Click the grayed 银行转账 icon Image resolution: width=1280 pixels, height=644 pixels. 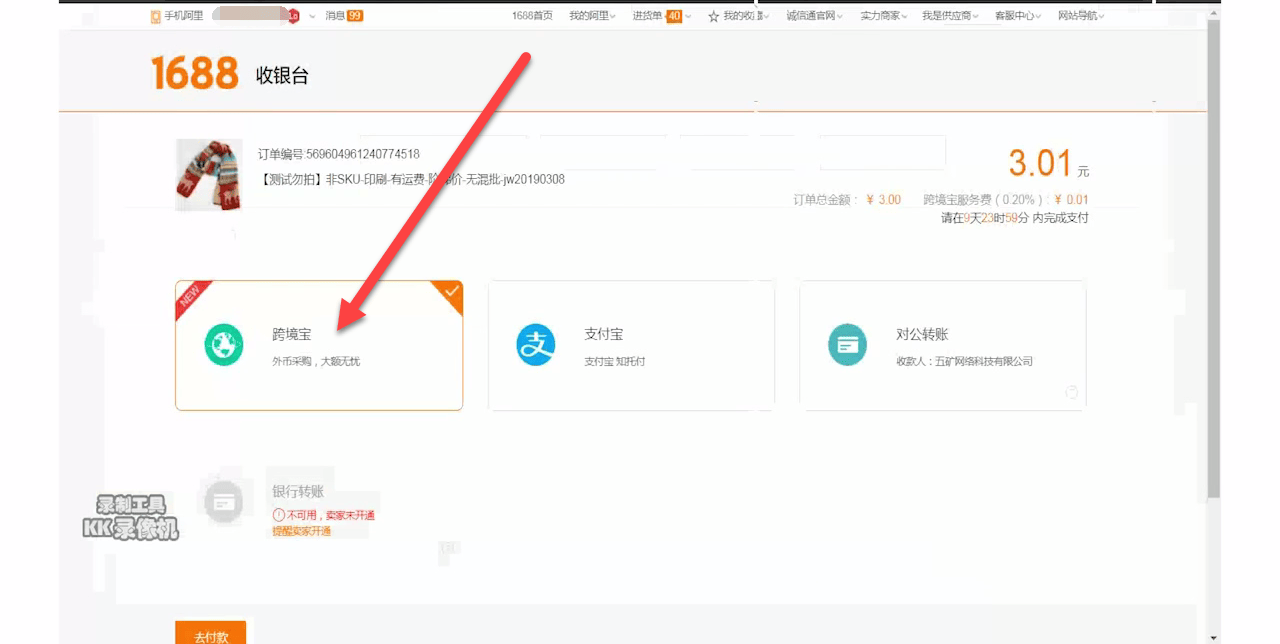click(x=223, y=503)
